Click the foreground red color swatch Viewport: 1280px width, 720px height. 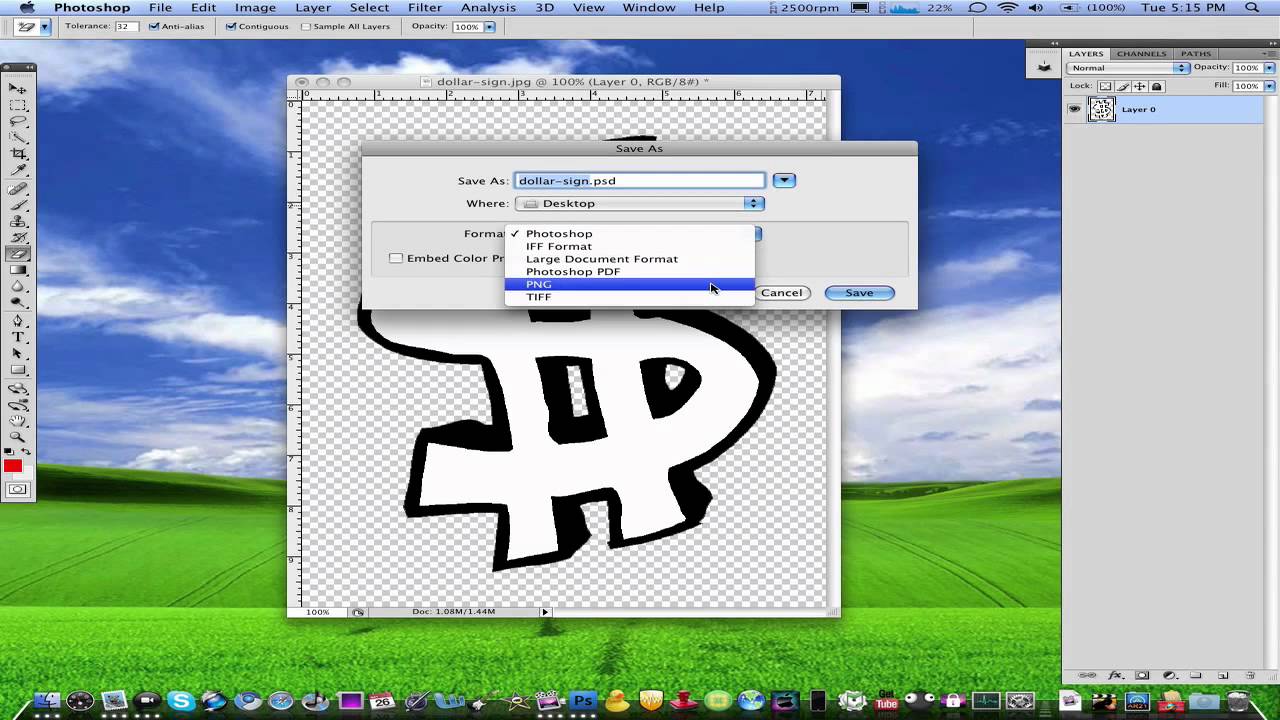coord(11,466)
